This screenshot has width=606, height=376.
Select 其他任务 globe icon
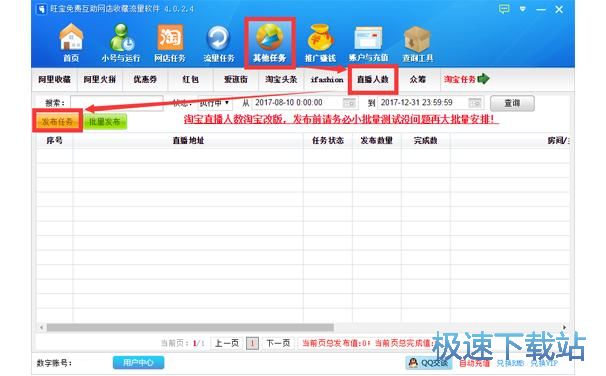tap(269, 43)
